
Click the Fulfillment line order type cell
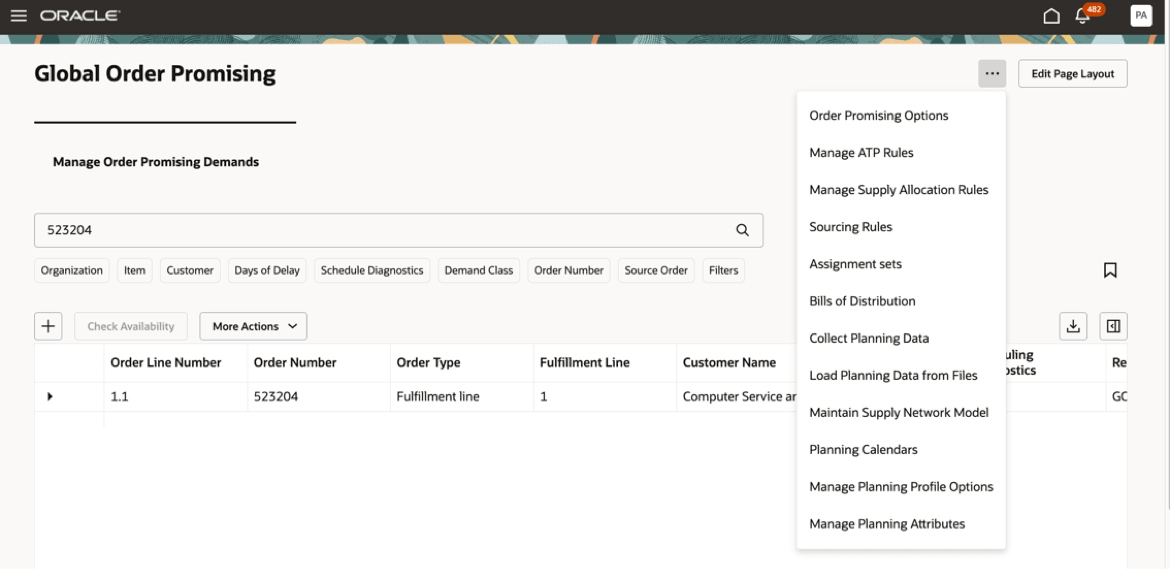tap(462, 397)
